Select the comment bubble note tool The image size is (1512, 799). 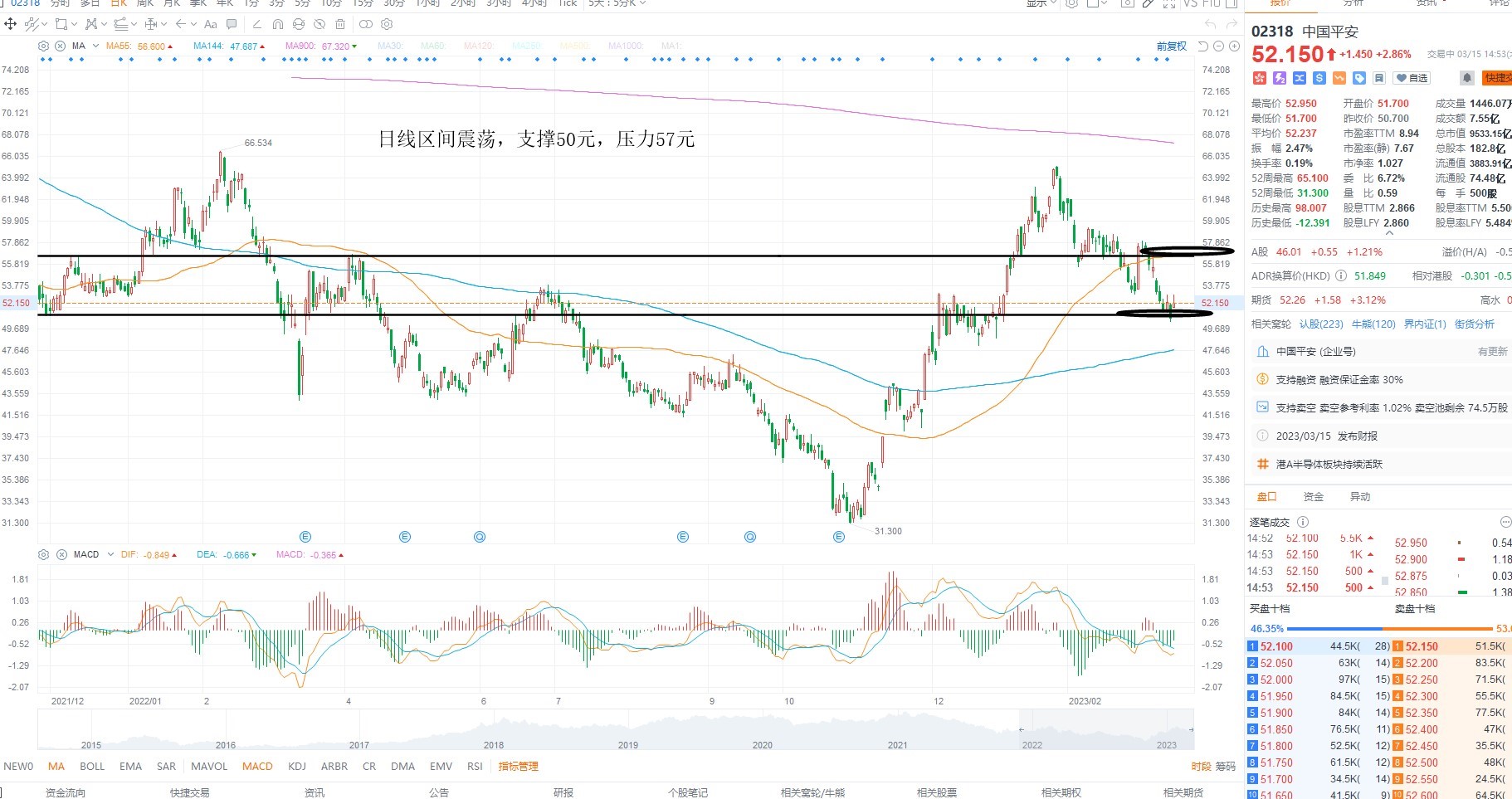[x=232, y=24]
